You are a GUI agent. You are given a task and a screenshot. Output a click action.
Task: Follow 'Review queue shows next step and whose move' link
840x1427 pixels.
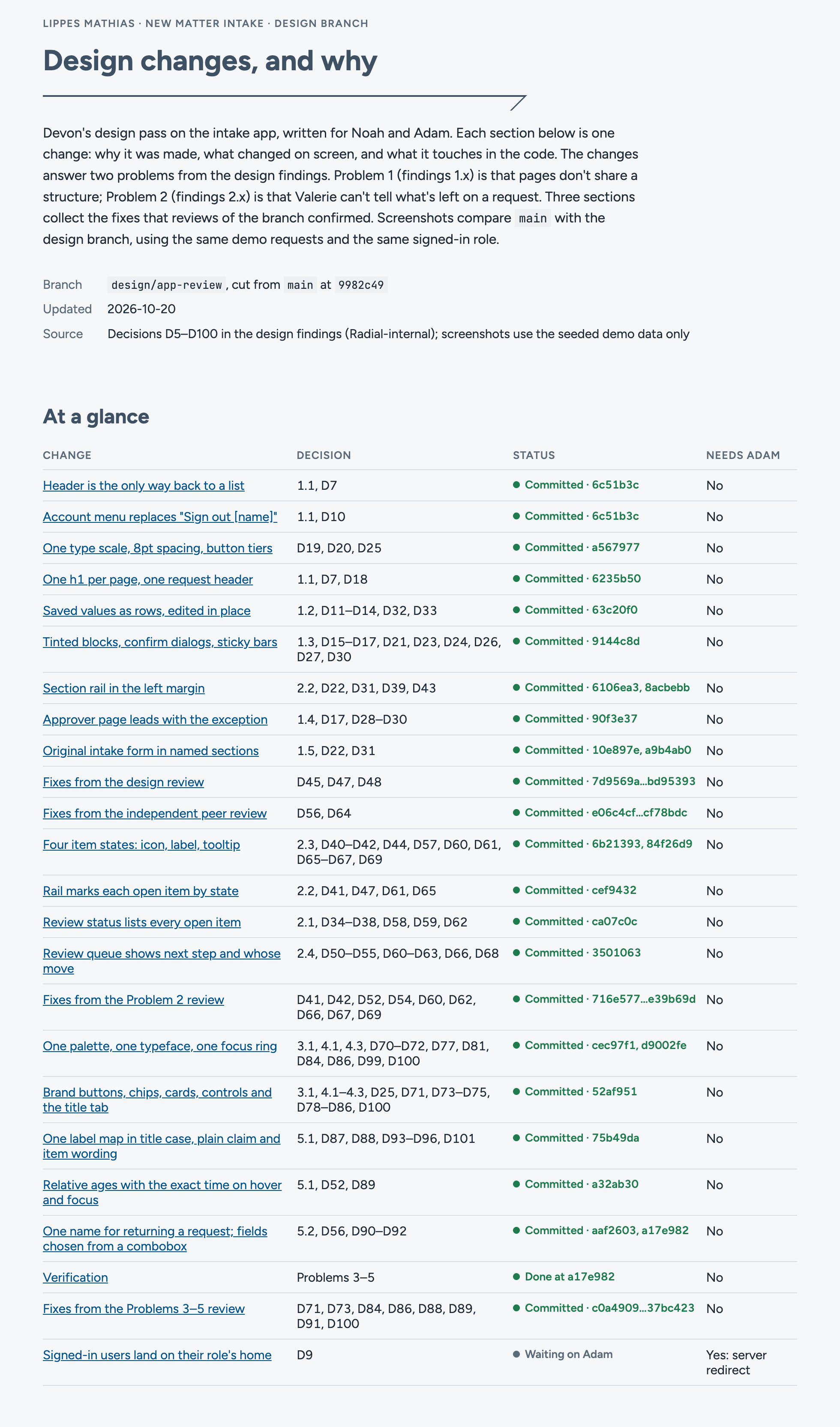tap(162, 961)
